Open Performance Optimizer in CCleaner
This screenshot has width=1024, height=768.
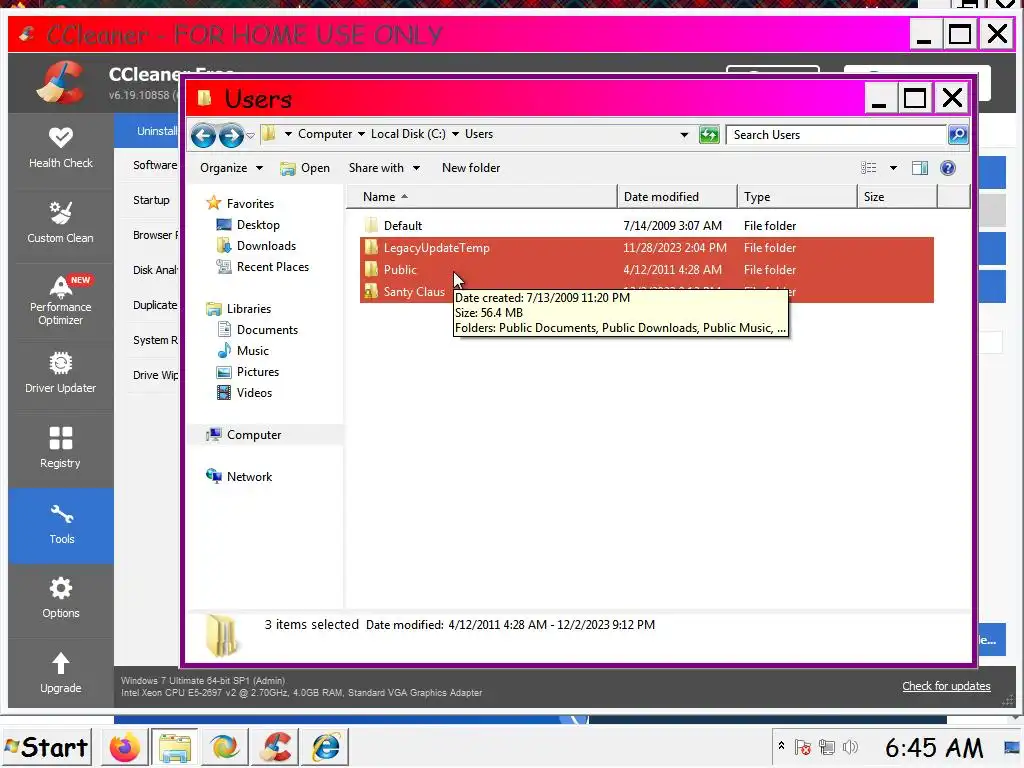pos(61,300)
